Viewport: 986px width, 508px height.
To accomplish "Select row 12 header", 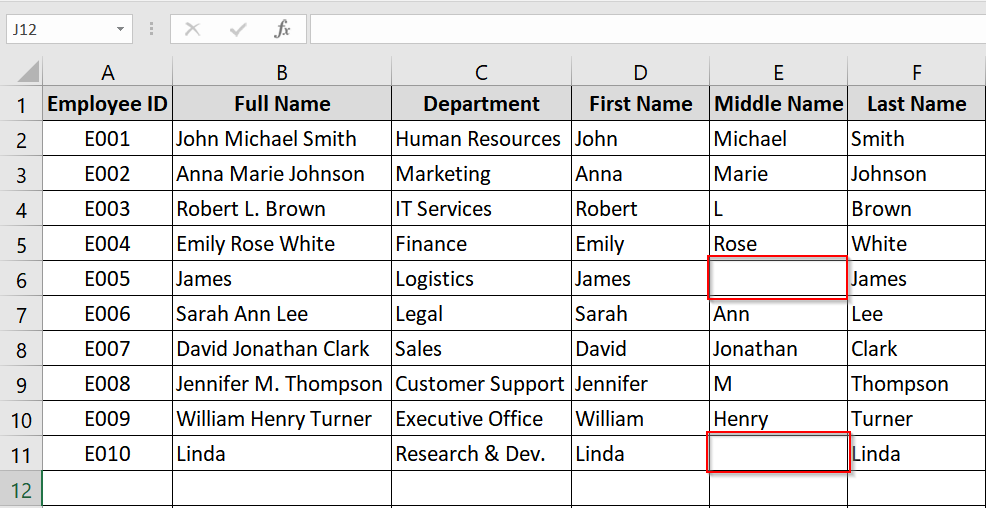I will (x=21, y=489).
